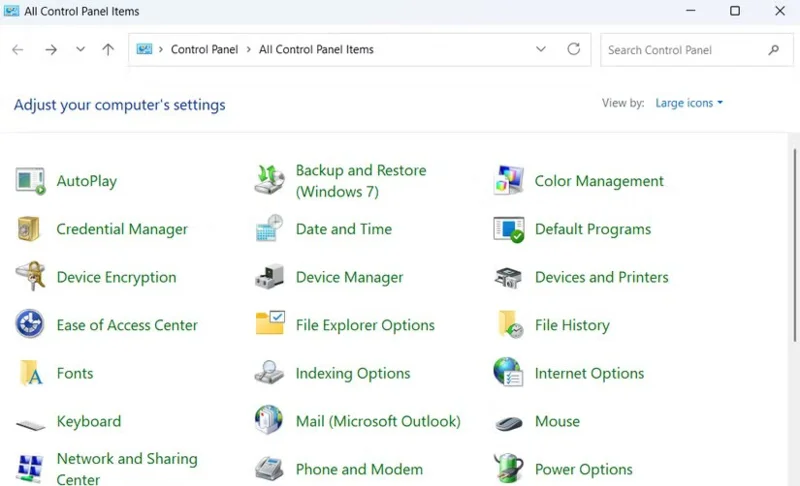Select All Control Panel Items breadcrumb

pos(316,50)
